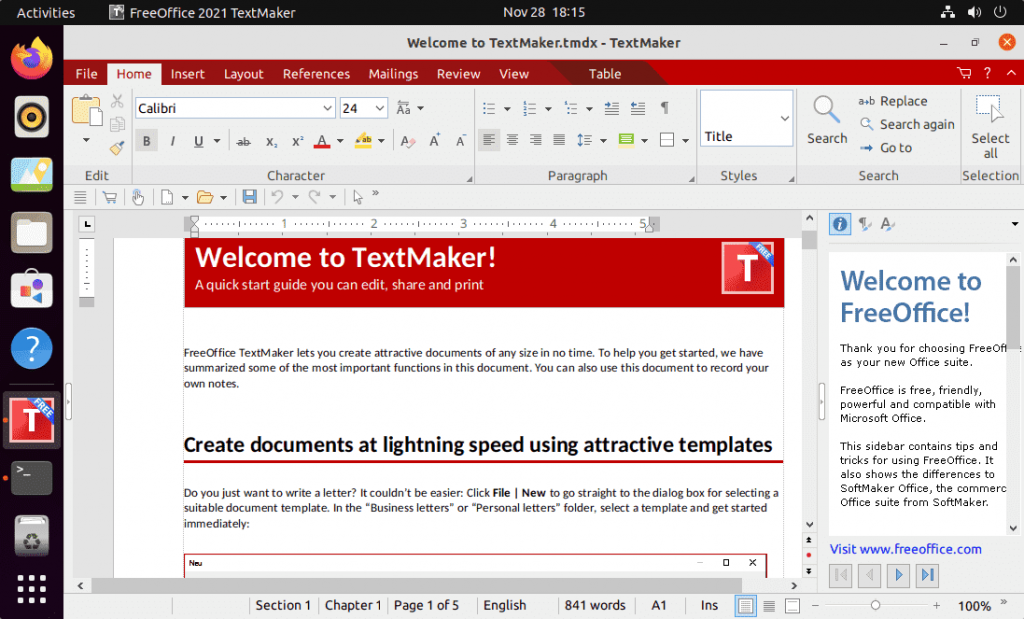1024x619 pixels.
Task: Open the font color dropdown arrow
Action: (340, 141)
